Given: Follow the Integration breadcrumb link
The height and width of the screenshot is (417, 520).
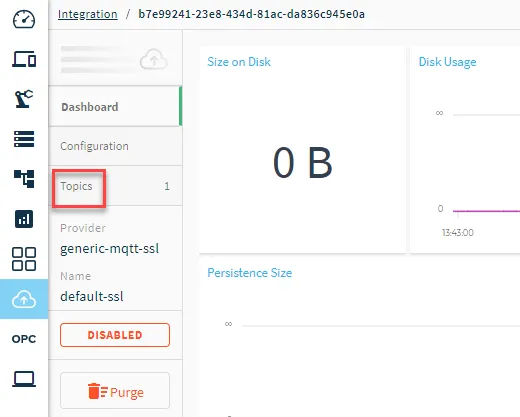Looking at the screenshot, I should pos(88,14).
